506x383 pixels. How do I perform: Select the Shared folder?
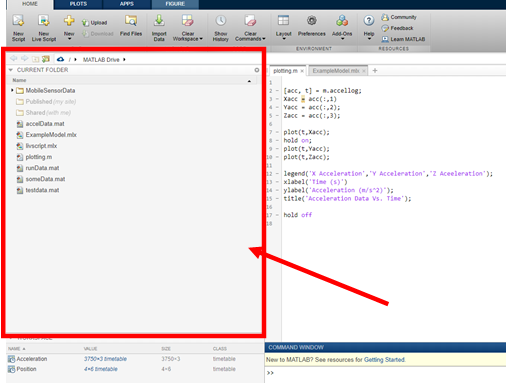[x=43, y=113]
